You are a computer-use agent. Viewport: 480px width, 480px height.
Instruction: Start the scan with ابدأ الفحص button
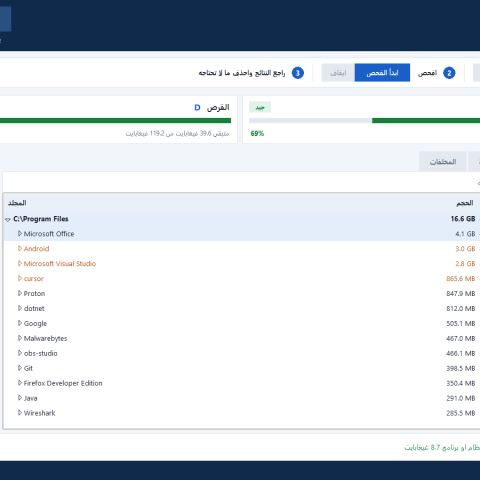(x=382, y=73)
